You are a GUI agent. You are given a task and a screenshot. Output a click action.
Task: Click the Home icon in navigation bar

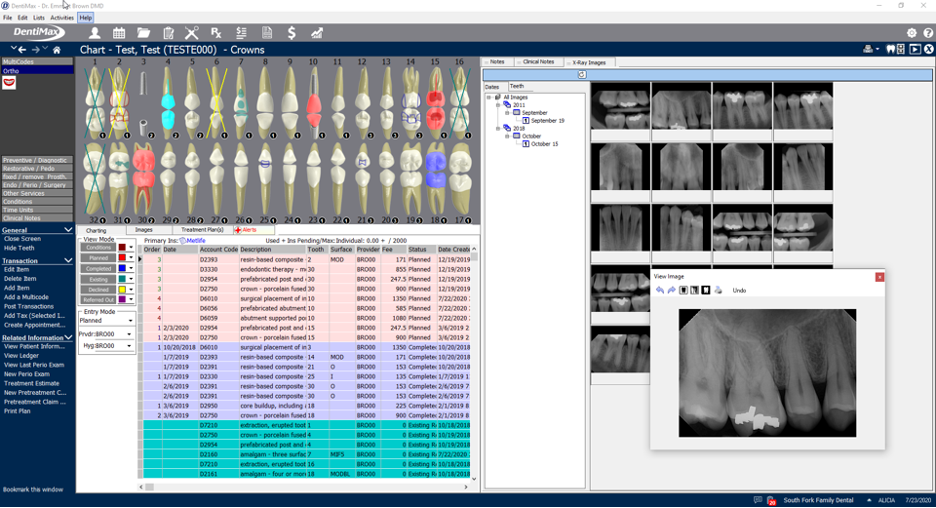click(x=57, y=49)
